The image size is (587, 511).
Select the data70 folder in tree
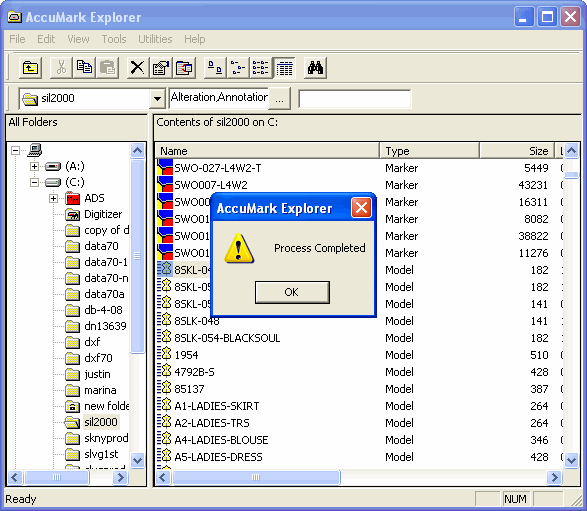pyautogui.click(x=101, y=246)
